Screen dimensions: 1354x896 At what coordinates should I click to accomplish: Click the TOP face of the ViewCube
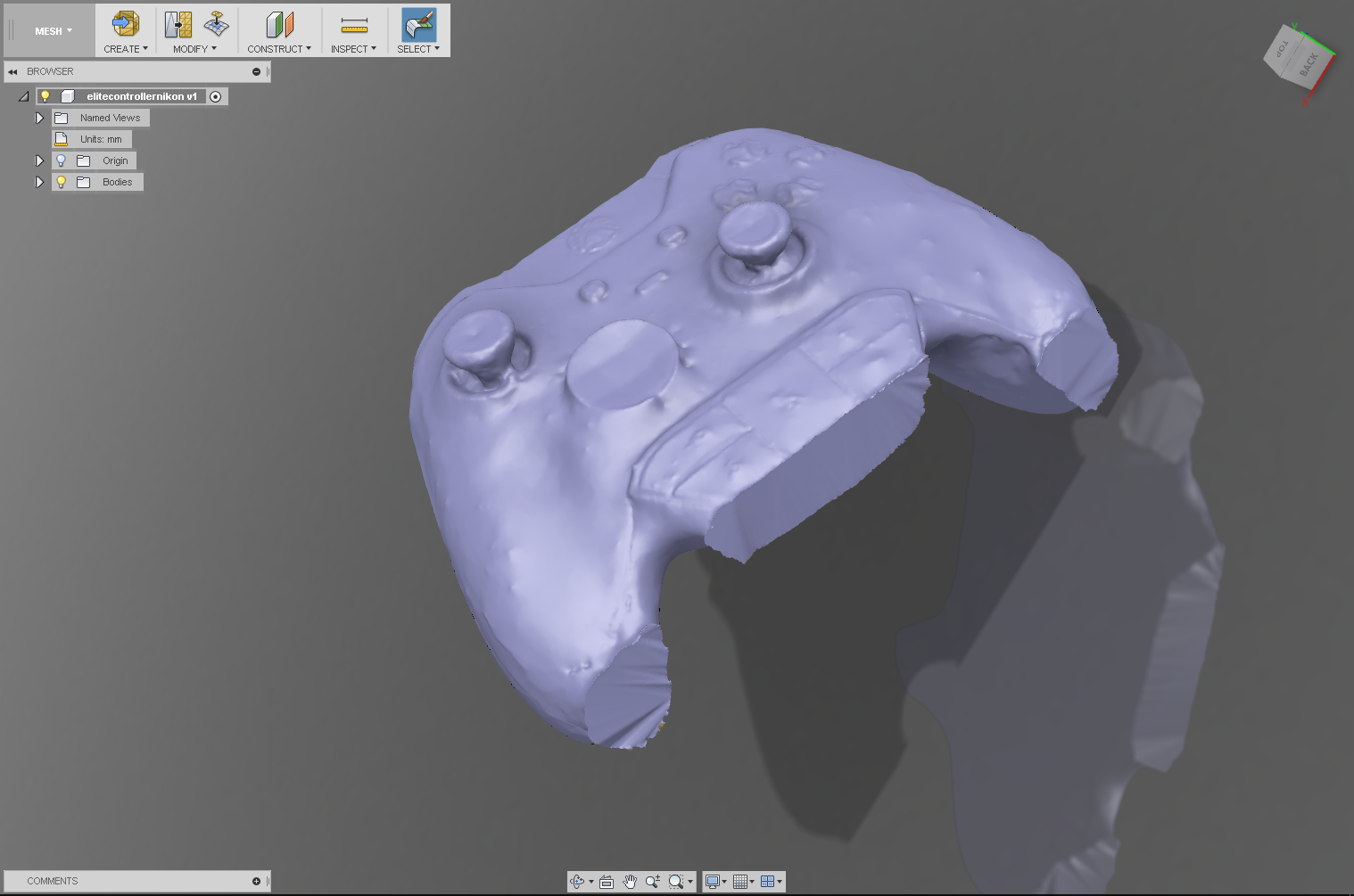(x=1283, y=49)
